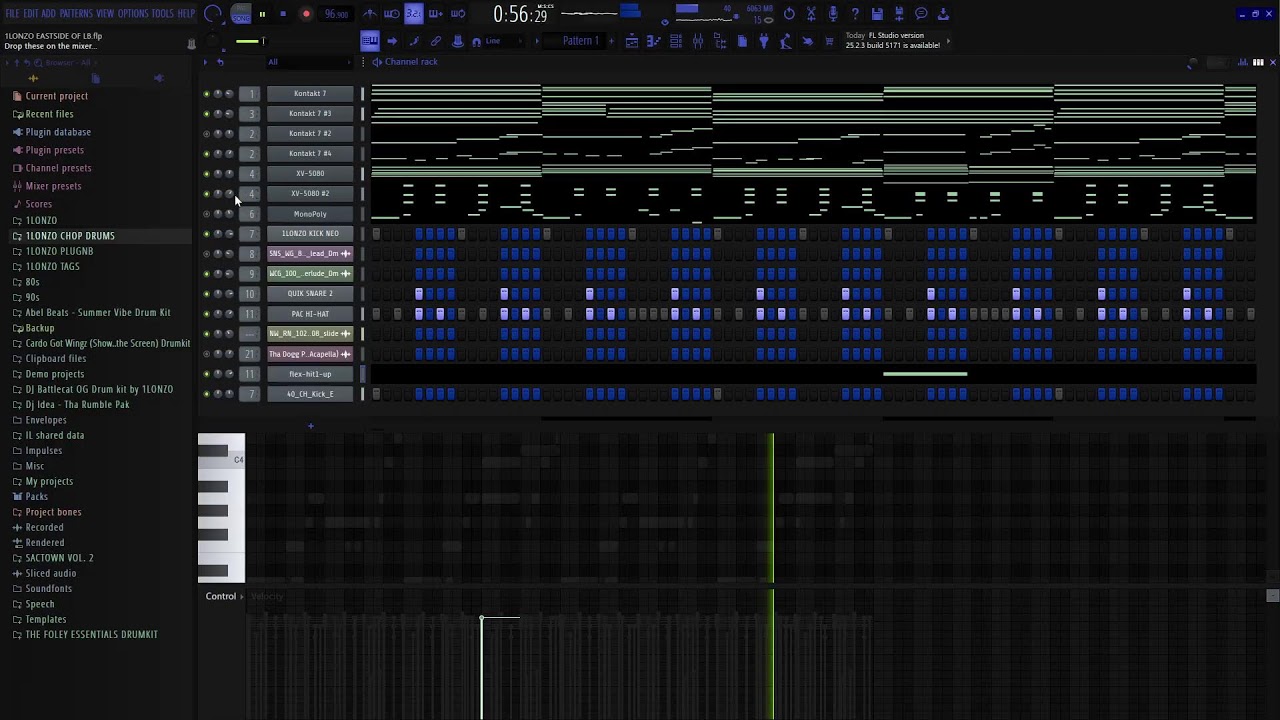The height and width of the screenshot is (720, 1280).
Task: Click the tempo tapper toolbar icon
Action: pos(786,41)
